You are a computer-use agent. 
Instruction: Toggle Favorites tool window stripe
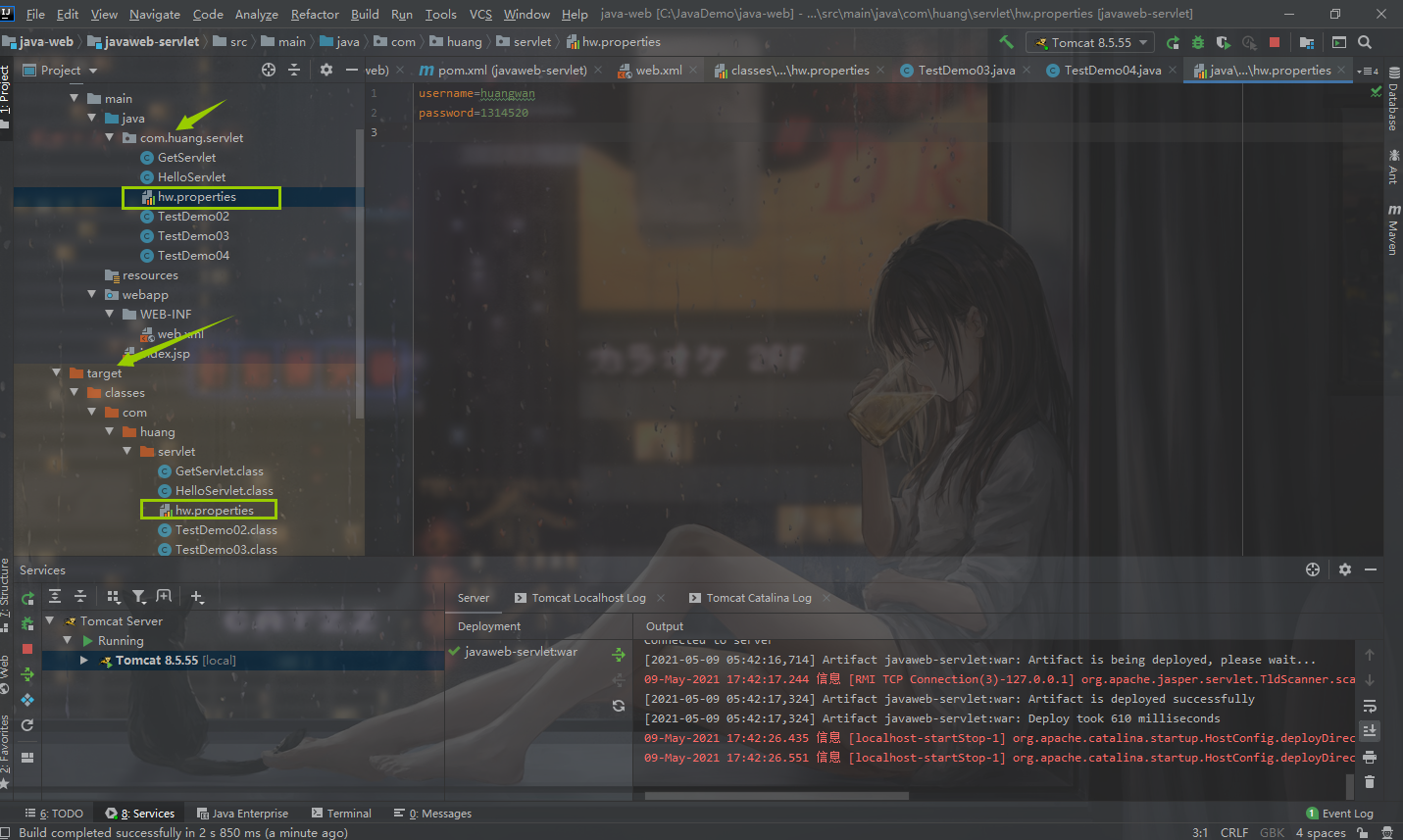click(x=6, y=751)
